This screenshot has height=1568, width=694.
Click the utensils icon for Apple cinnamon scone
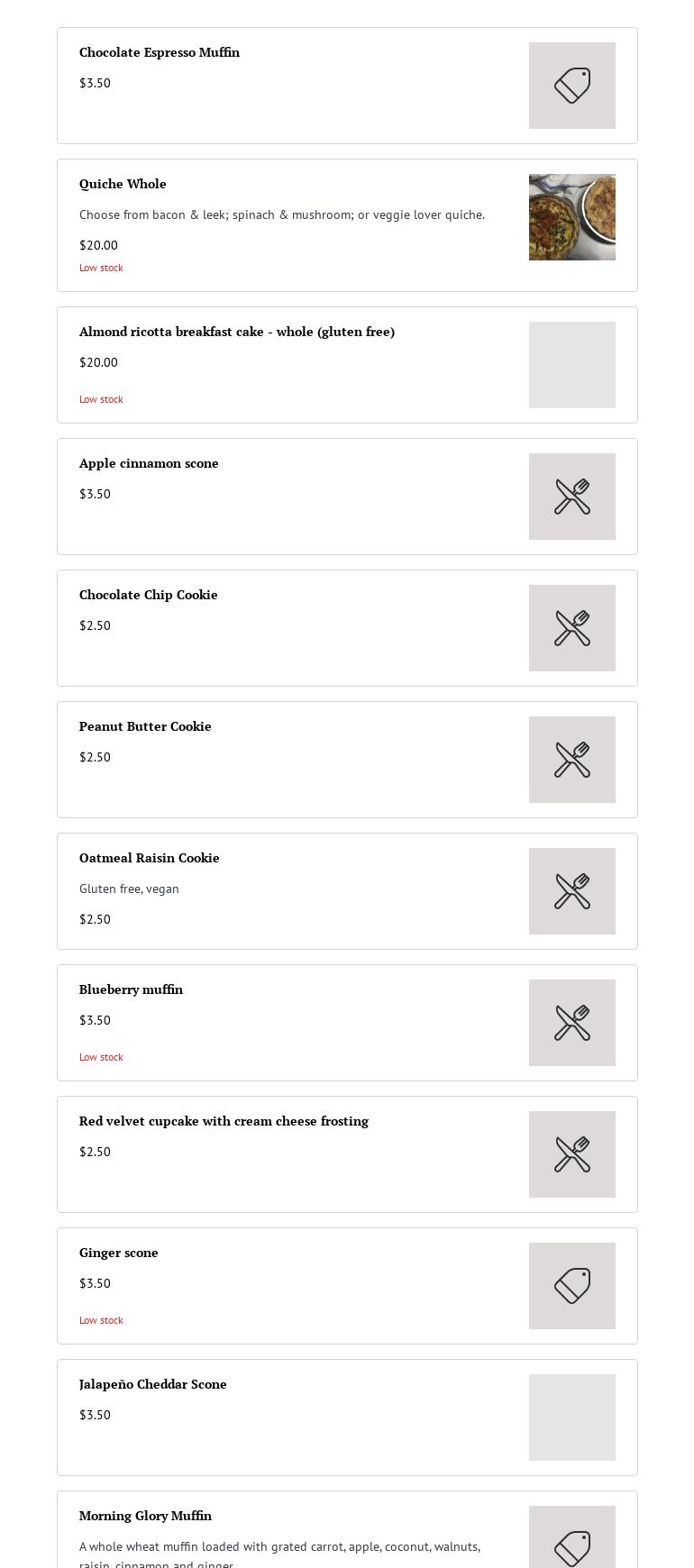572,497
